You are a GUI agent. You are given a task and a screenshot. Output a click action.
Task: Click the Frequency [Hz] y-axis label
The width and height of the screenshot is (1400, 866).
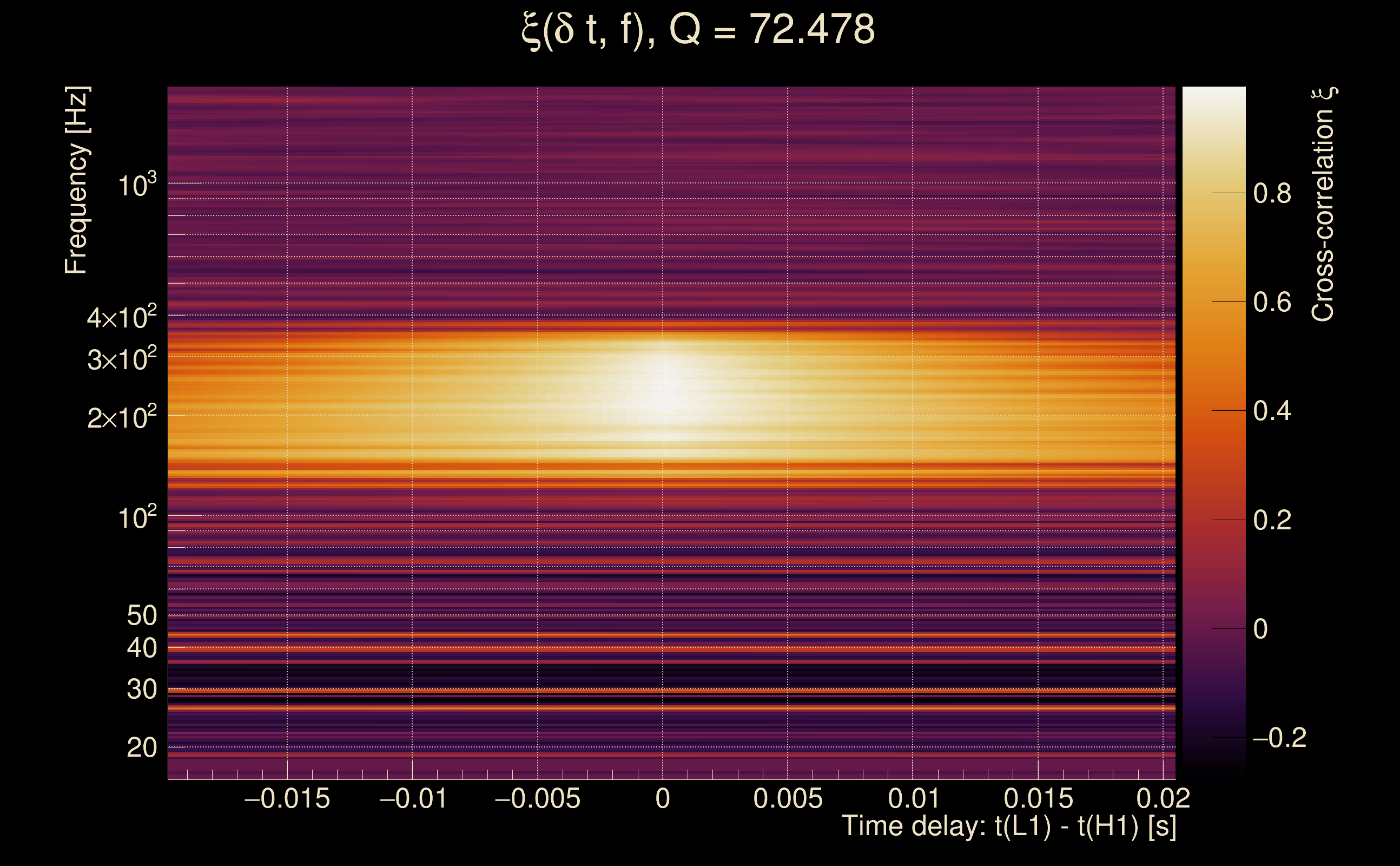click(x=76, y=180)
